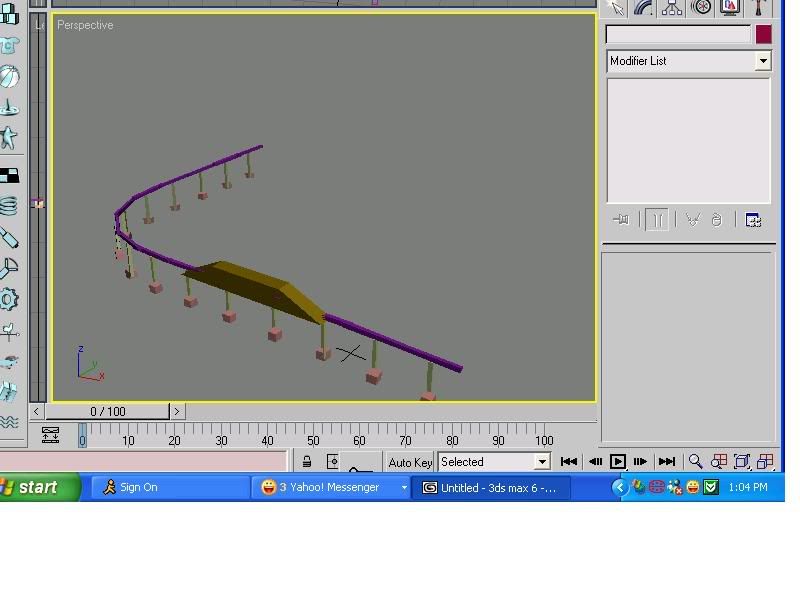The width and height of the screenshot is (800, 600).
Task: Click the damper piston icon in the left toolbar
Action: pos(9,237)
